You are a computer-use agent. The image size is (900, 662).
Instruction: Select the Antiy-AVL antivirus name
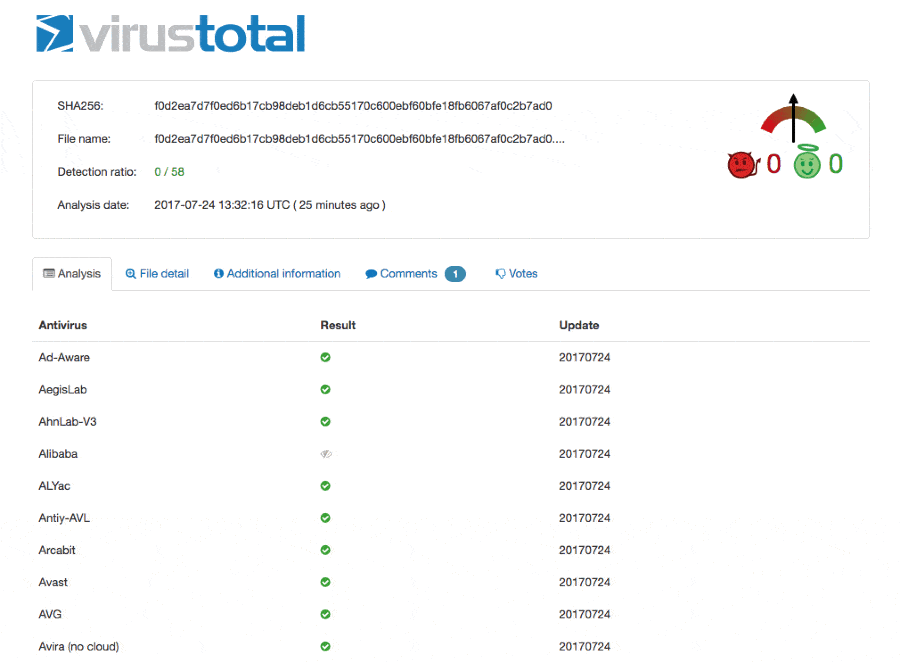point(64,518)
